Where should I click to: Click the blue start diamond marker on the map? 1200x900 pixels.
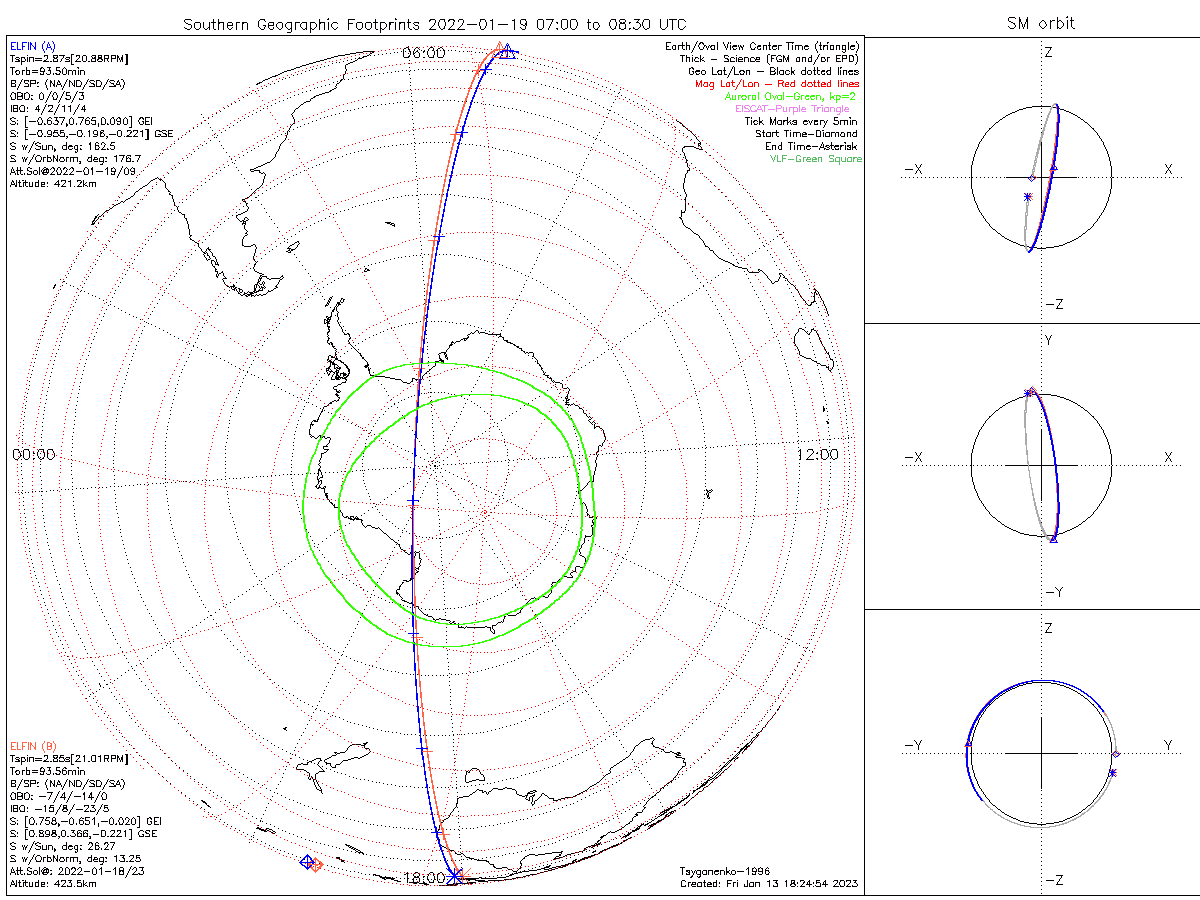click(x=308, y=862)
